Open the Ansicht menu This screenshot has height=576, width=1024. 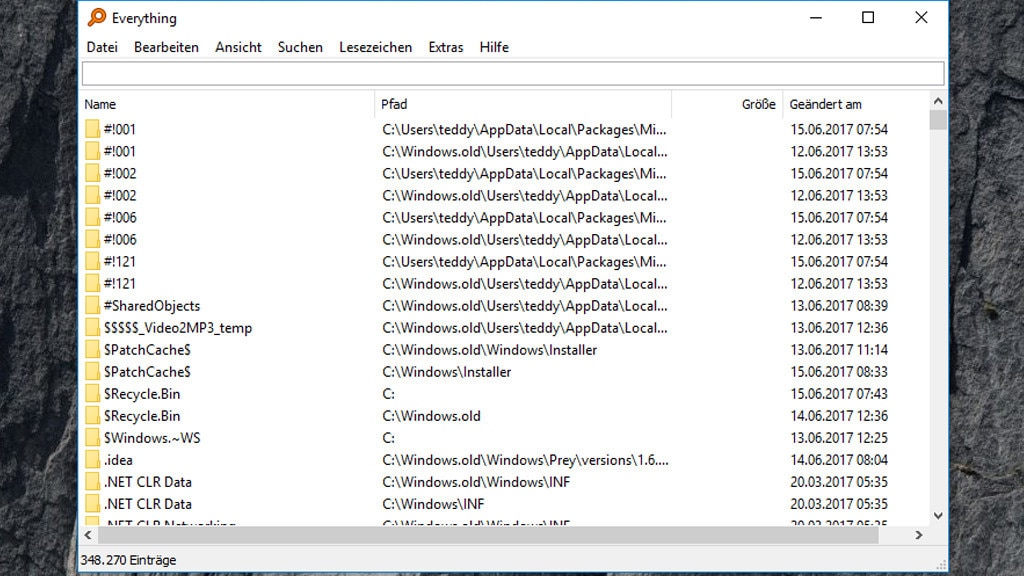click(x=238, y=47)
